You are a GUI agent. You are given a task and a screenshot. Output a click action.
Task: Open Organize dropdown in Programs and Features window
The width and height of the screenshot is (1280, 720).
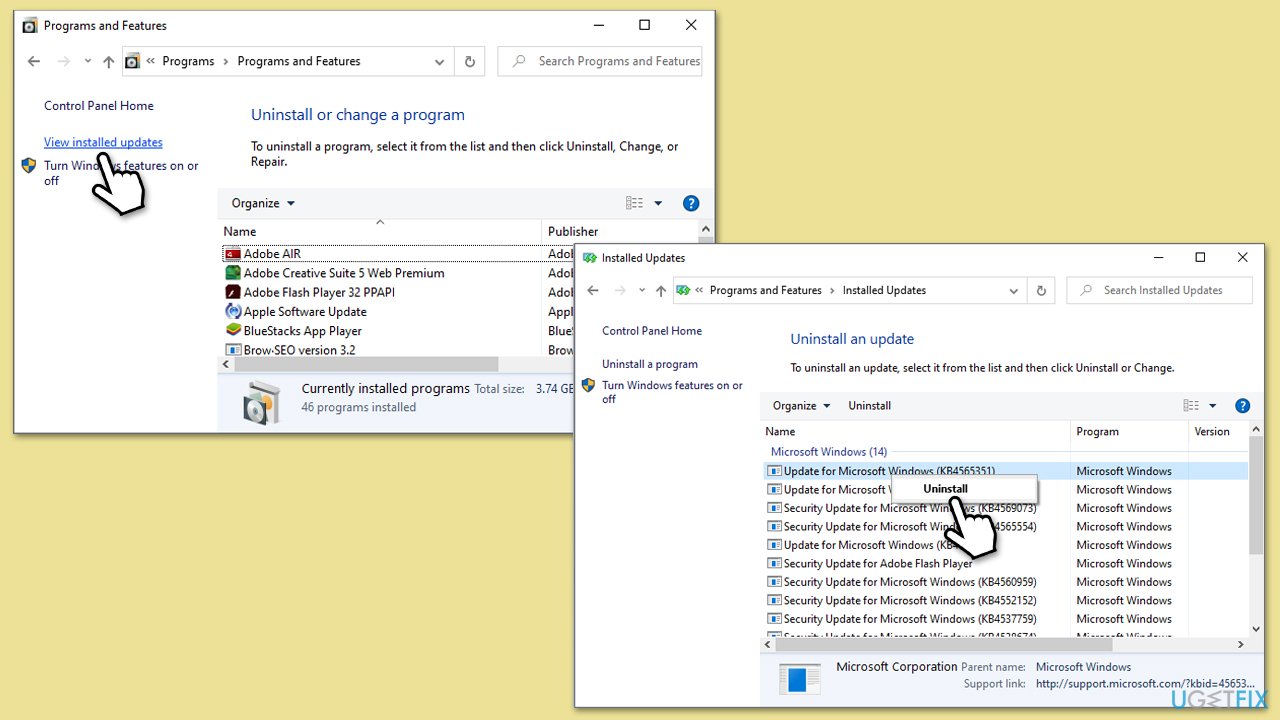[x=263, y=203]
